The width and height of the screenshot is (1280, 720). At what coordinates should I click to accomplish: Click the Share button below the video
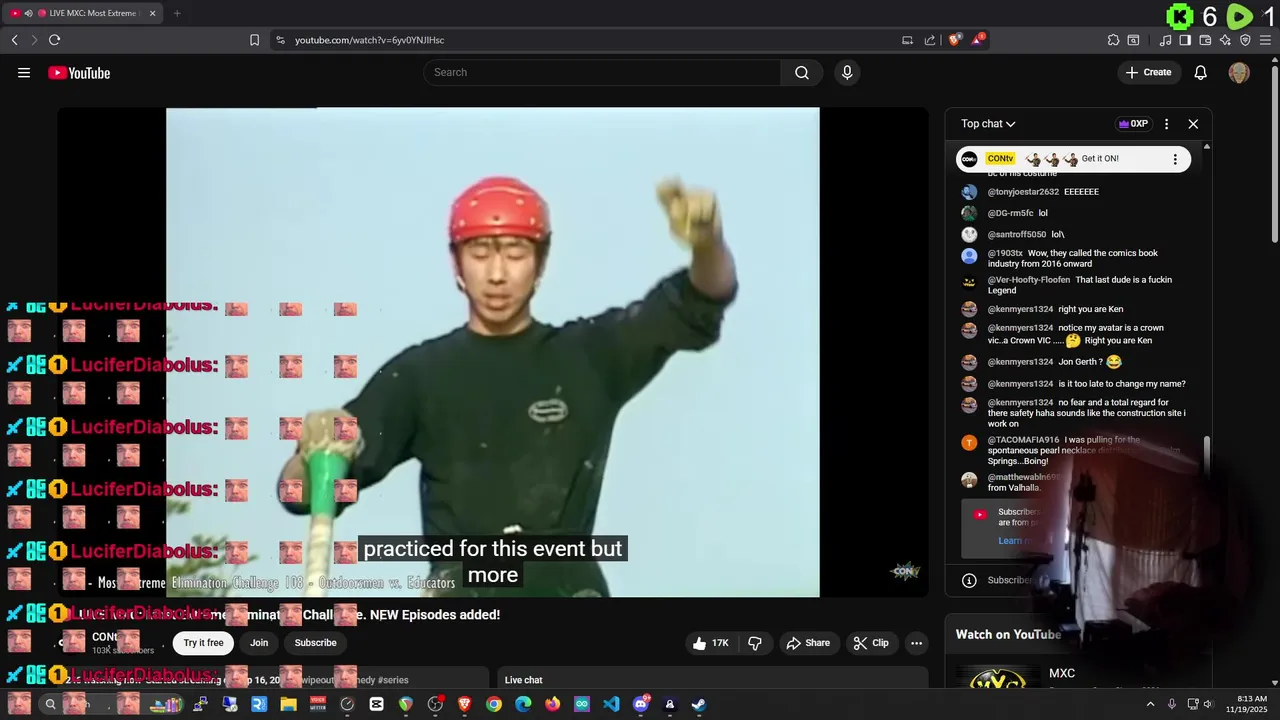point(807,643)
